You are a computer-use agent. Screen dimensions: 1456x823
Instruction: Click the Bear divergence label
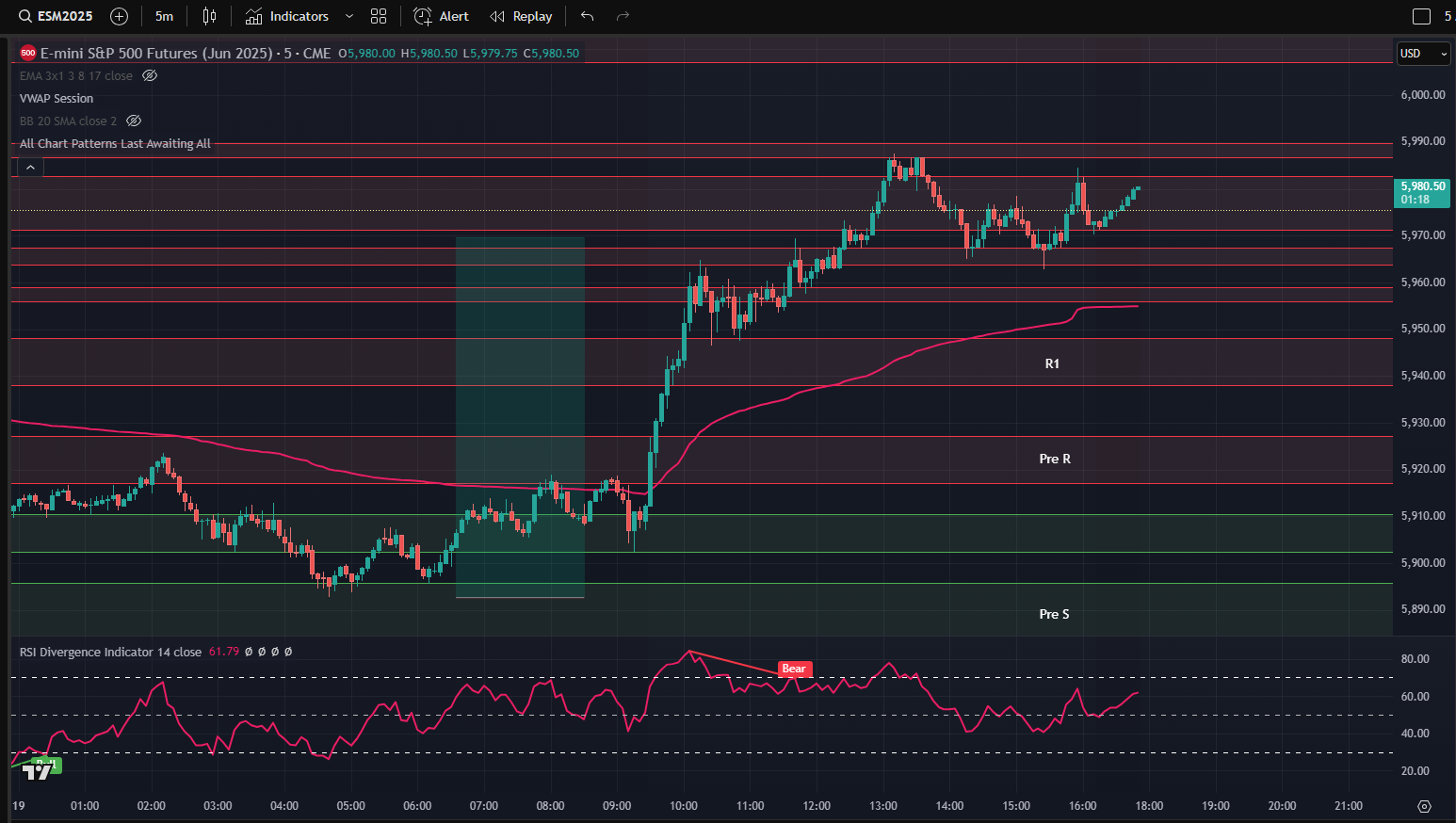794,669
